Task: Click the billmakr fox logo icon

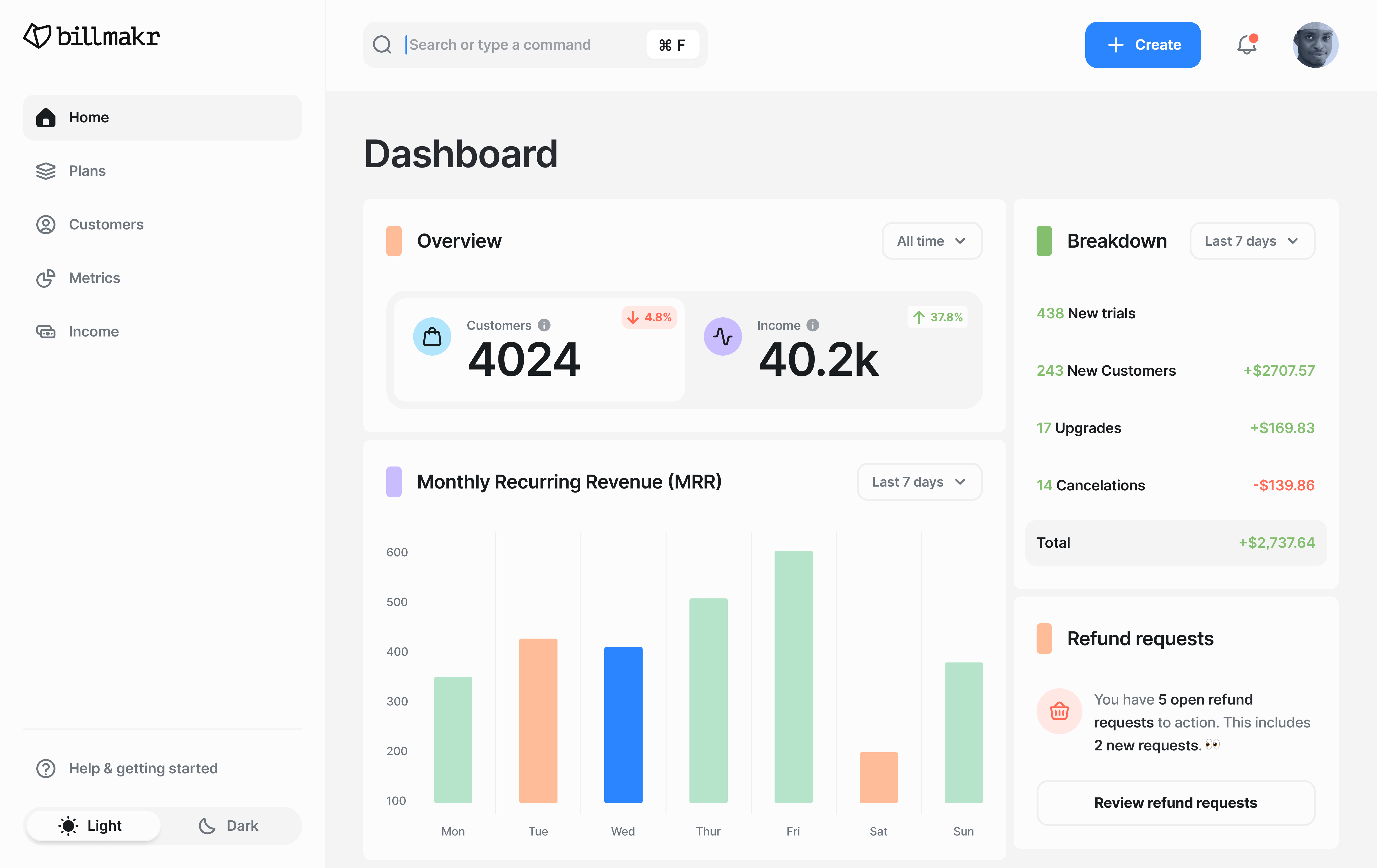Action: point(37,36)
